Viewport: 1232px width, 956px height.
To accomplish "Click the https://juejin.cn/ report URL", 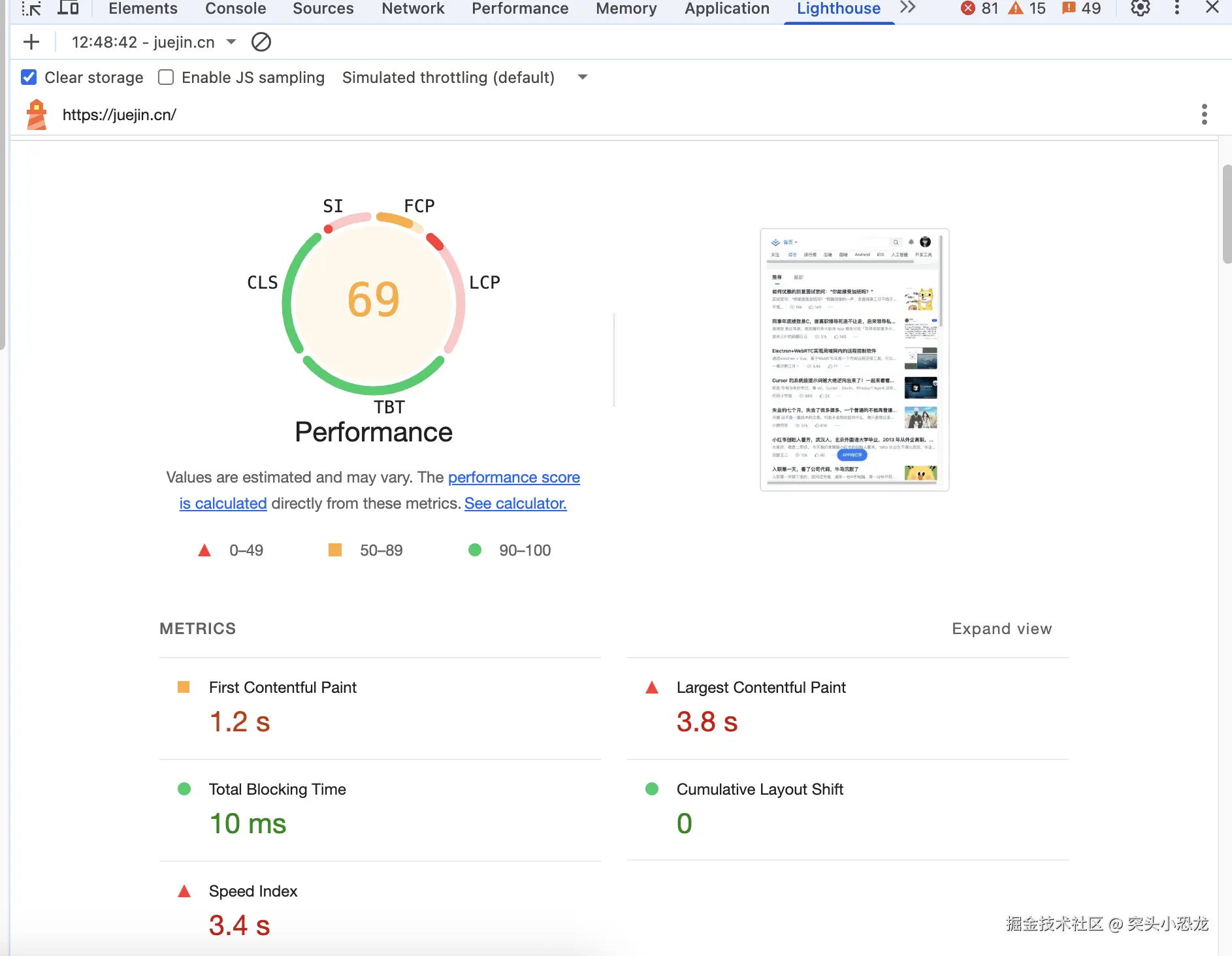I will [120, 115].
